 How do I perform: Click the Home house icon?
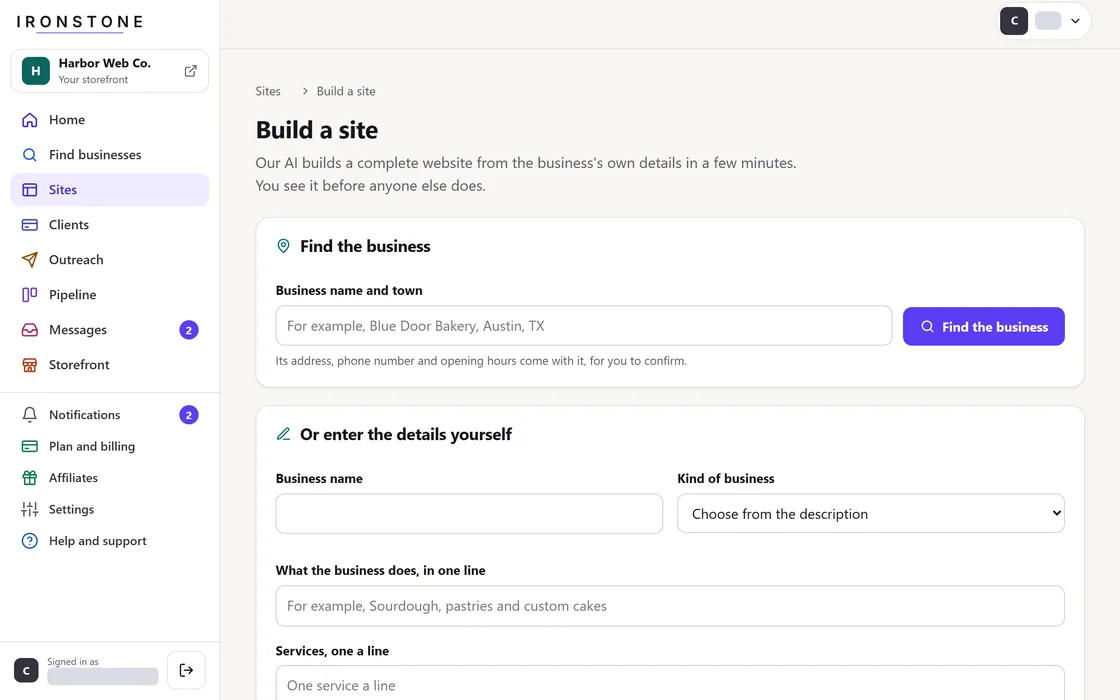[29, 120]
